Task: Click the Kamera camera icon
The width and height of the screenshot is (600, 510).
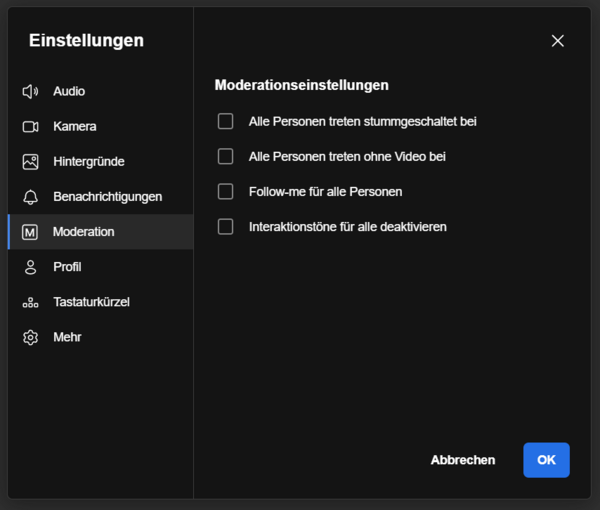Action: [x=30, y=127]
